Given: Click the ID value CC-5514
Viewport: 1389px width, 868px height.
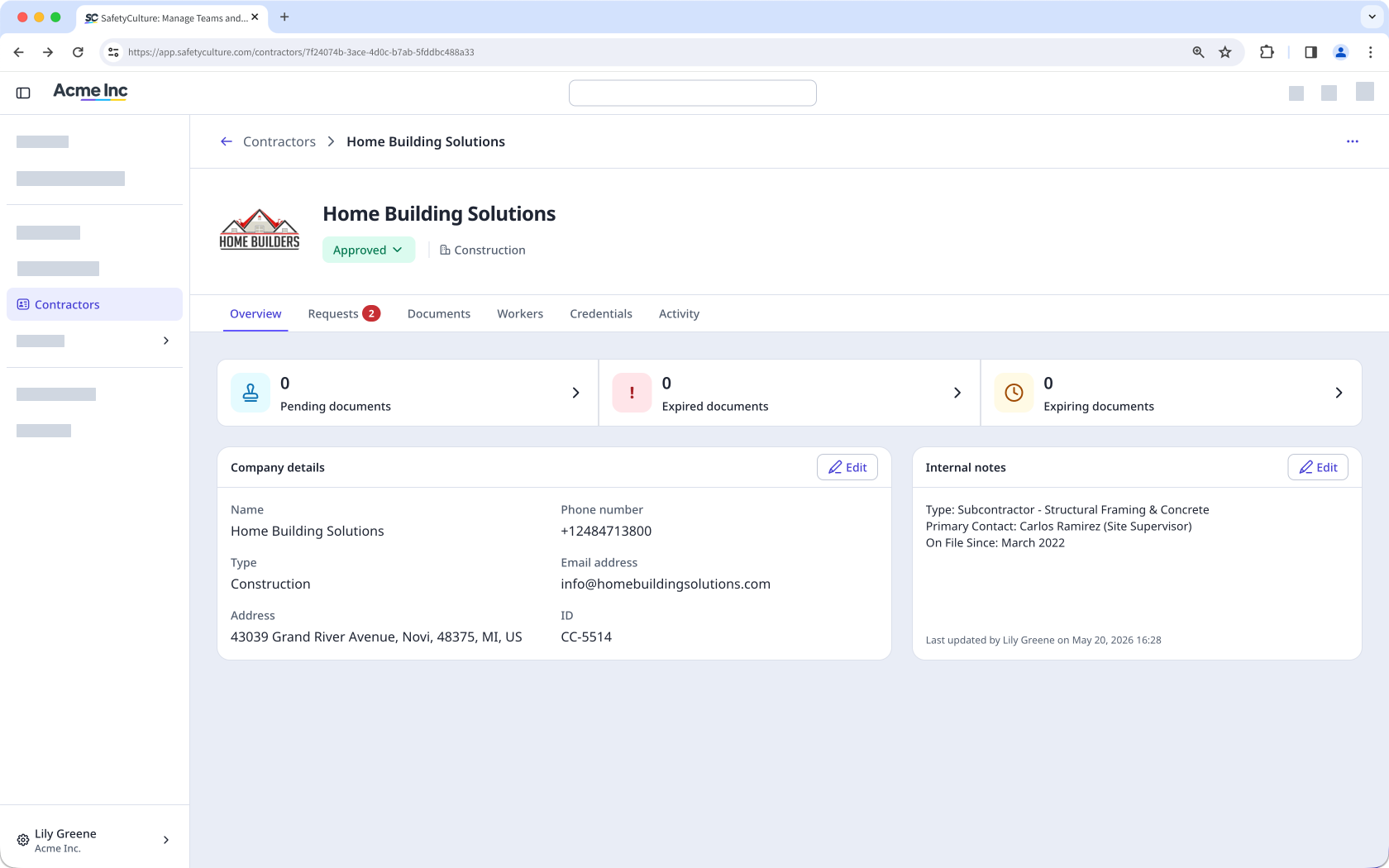Looking at the screenshot, I should 586,637.
